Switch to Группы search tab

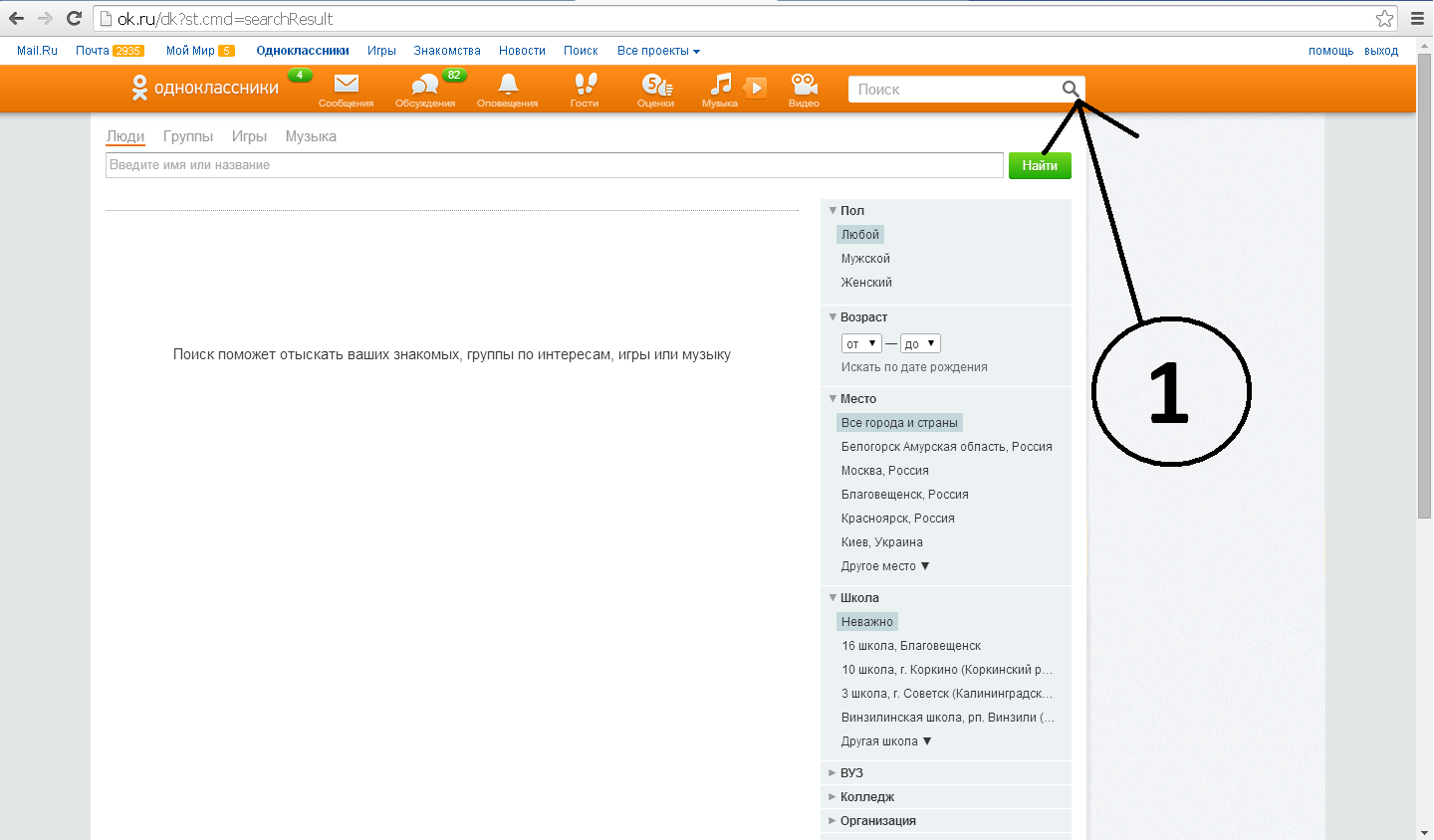tap(188, 136)
